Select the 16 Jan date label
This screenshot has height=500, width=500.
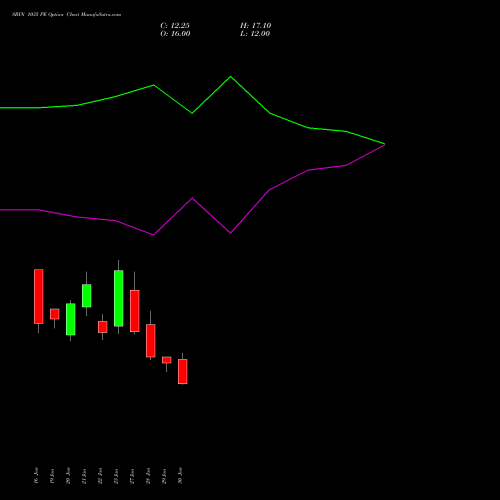(x=36, y=476)
